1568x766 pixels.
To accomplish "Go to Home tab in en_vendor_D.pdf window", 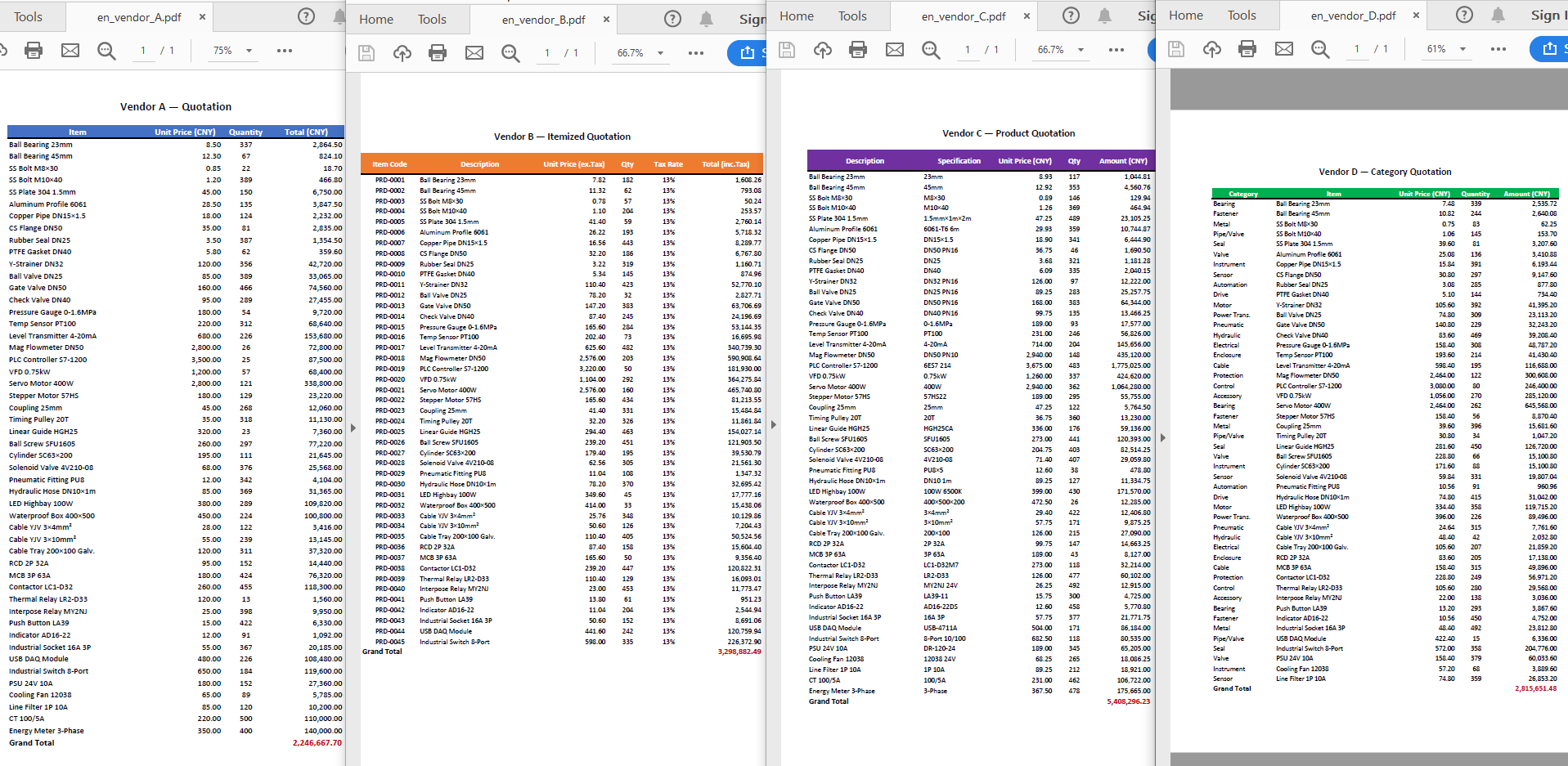I will (1186, 16).
